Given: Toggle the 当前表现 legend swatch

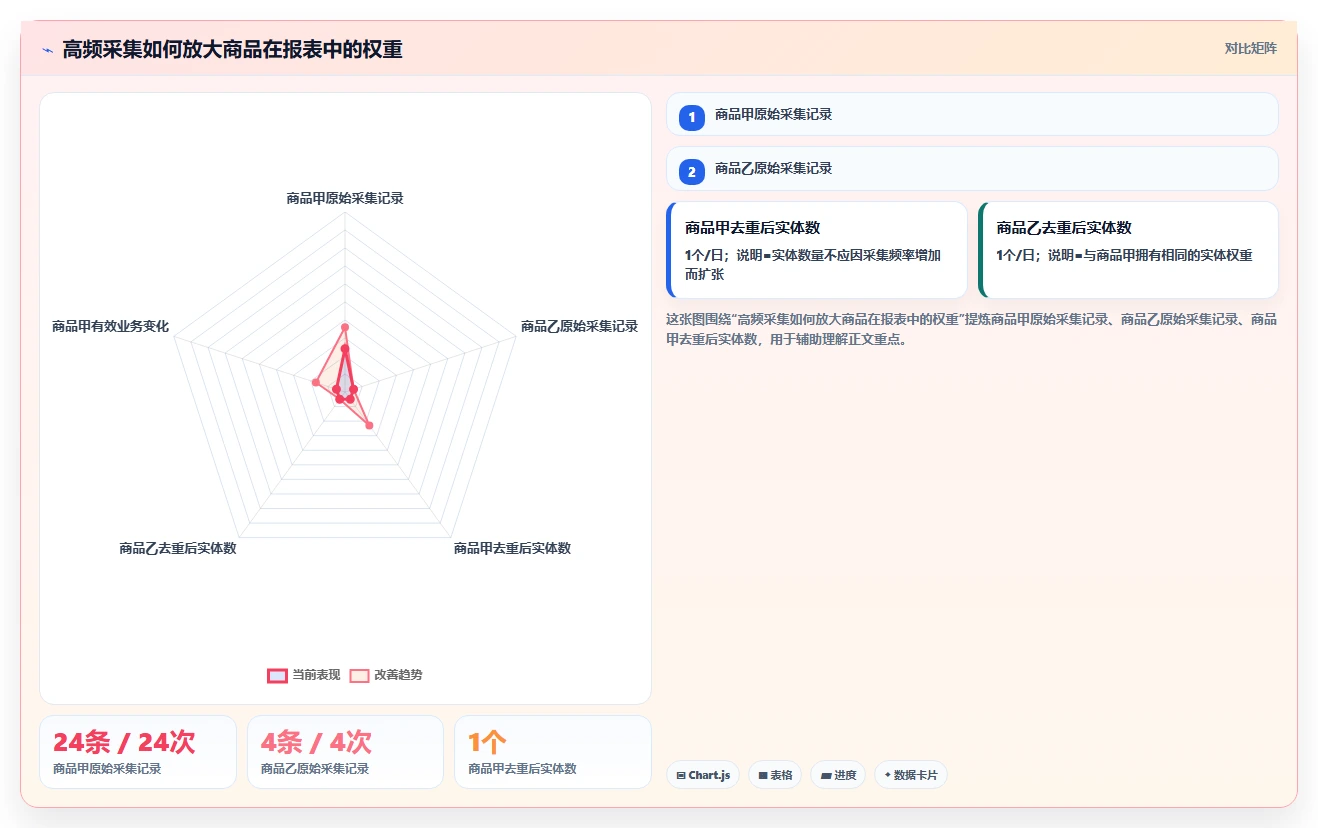Looking at the screenshot, I should (277, 675).
